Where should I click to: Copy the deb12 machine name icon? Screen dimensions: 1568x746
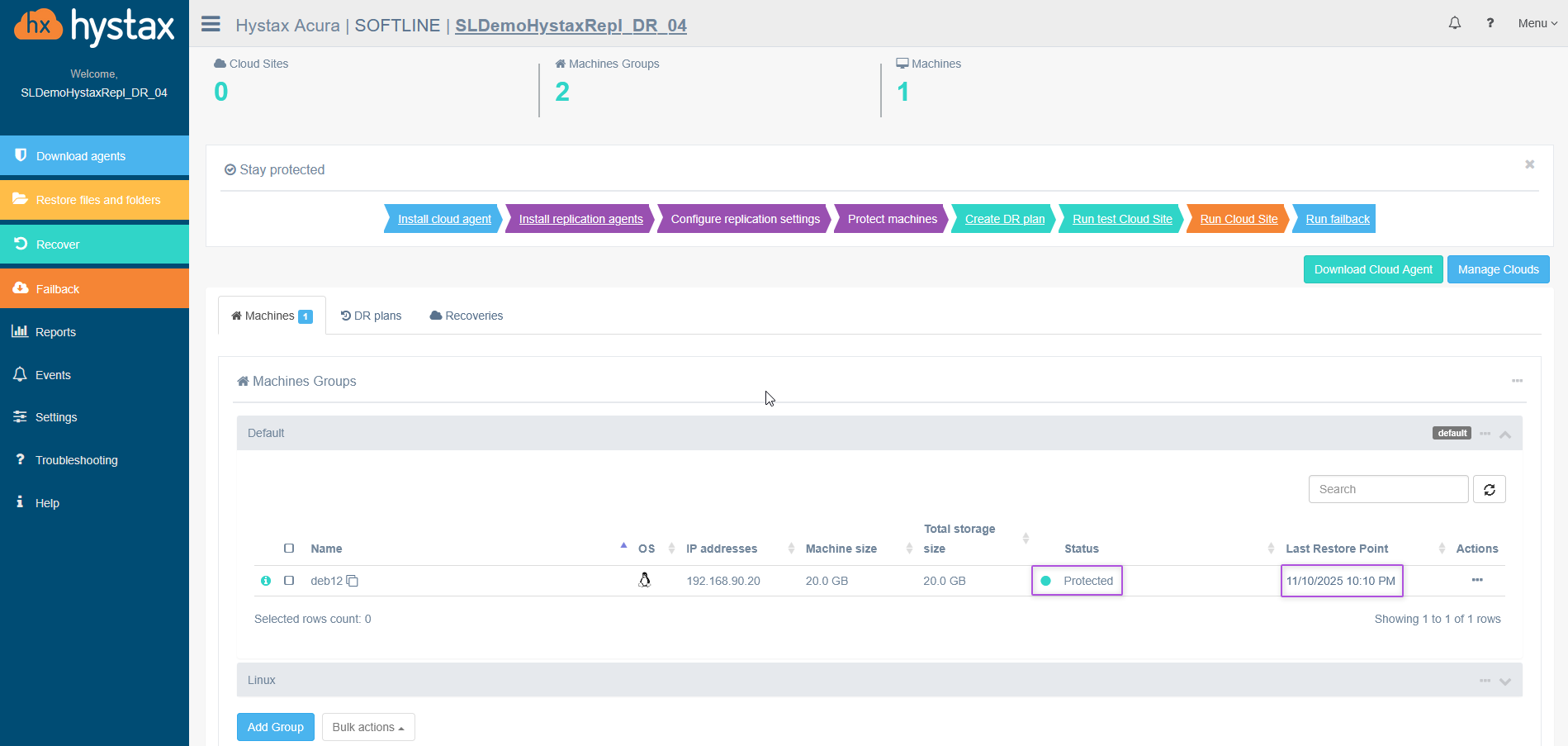[x=353, y=581]
